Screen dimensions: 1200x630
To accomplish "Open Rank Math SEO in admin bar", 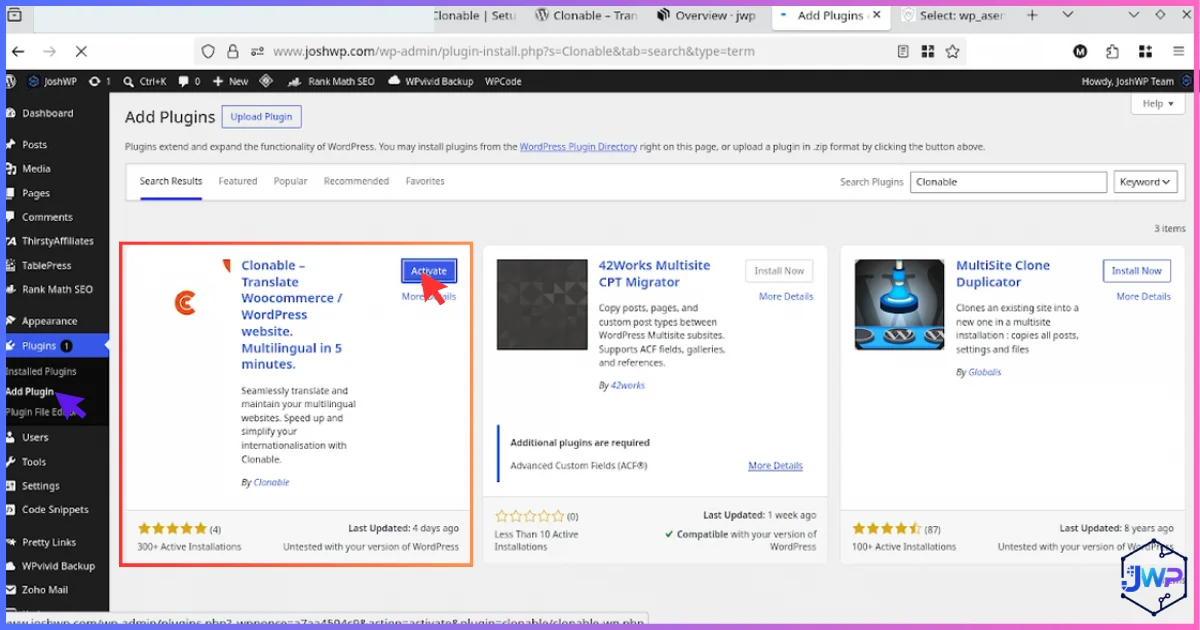I will tap(331, 81).
